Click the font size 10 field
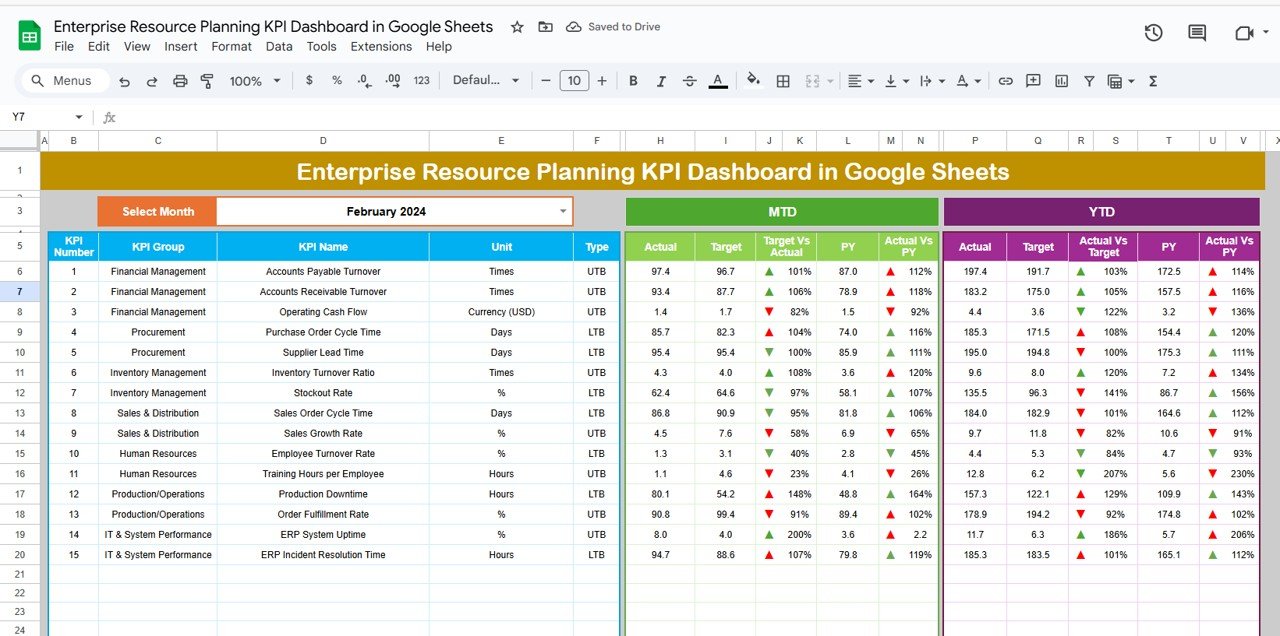 point(574,81)
